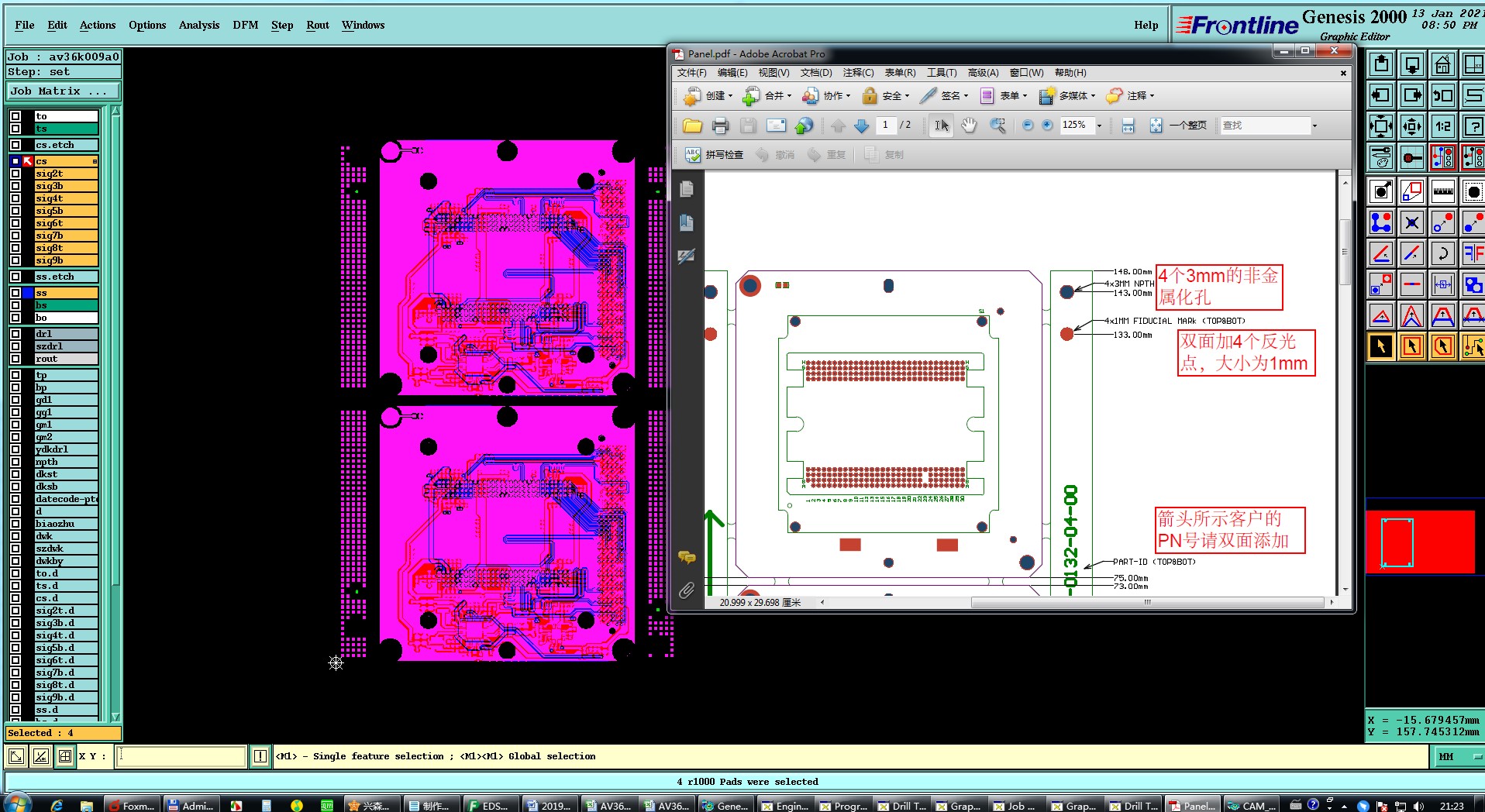
Task: Click the zoom-in frame arrows icon
Action: [1381, 126]
